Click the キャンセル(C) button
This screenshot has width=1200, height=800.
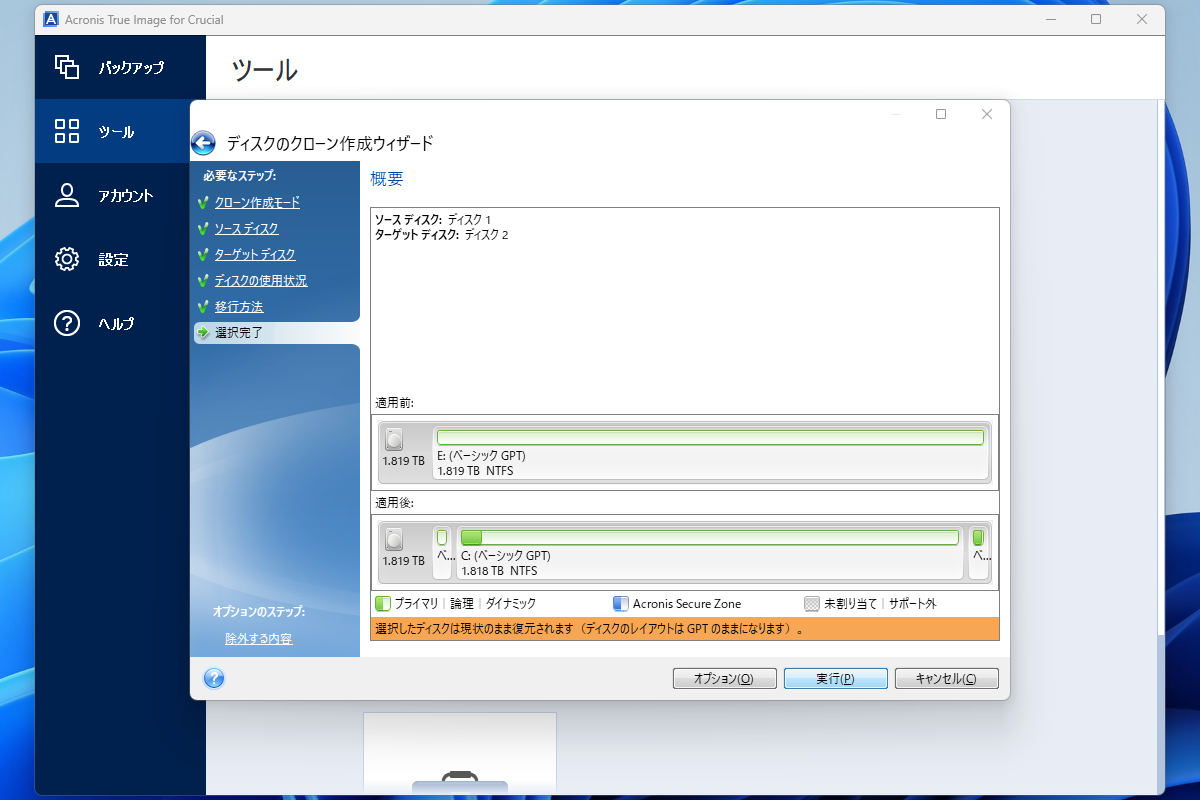tap(946, 678)
